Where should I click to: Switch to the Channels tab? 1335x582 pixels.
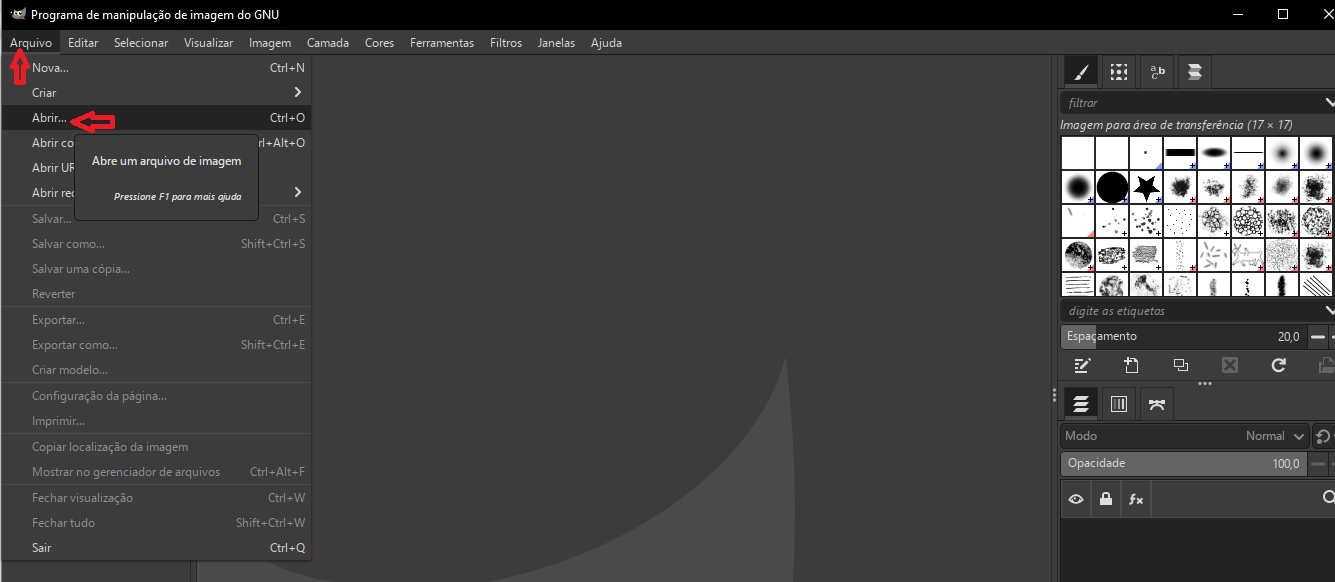coord(1119,403)
